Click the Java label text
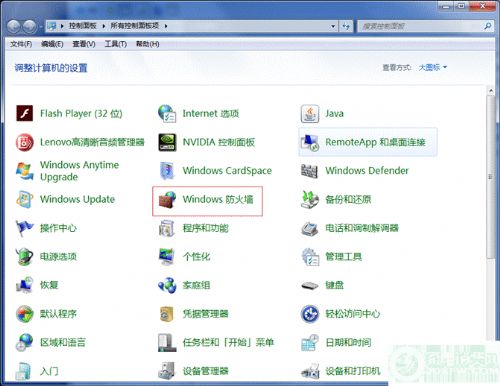This screenshot has width=500, height=386. 334,113
